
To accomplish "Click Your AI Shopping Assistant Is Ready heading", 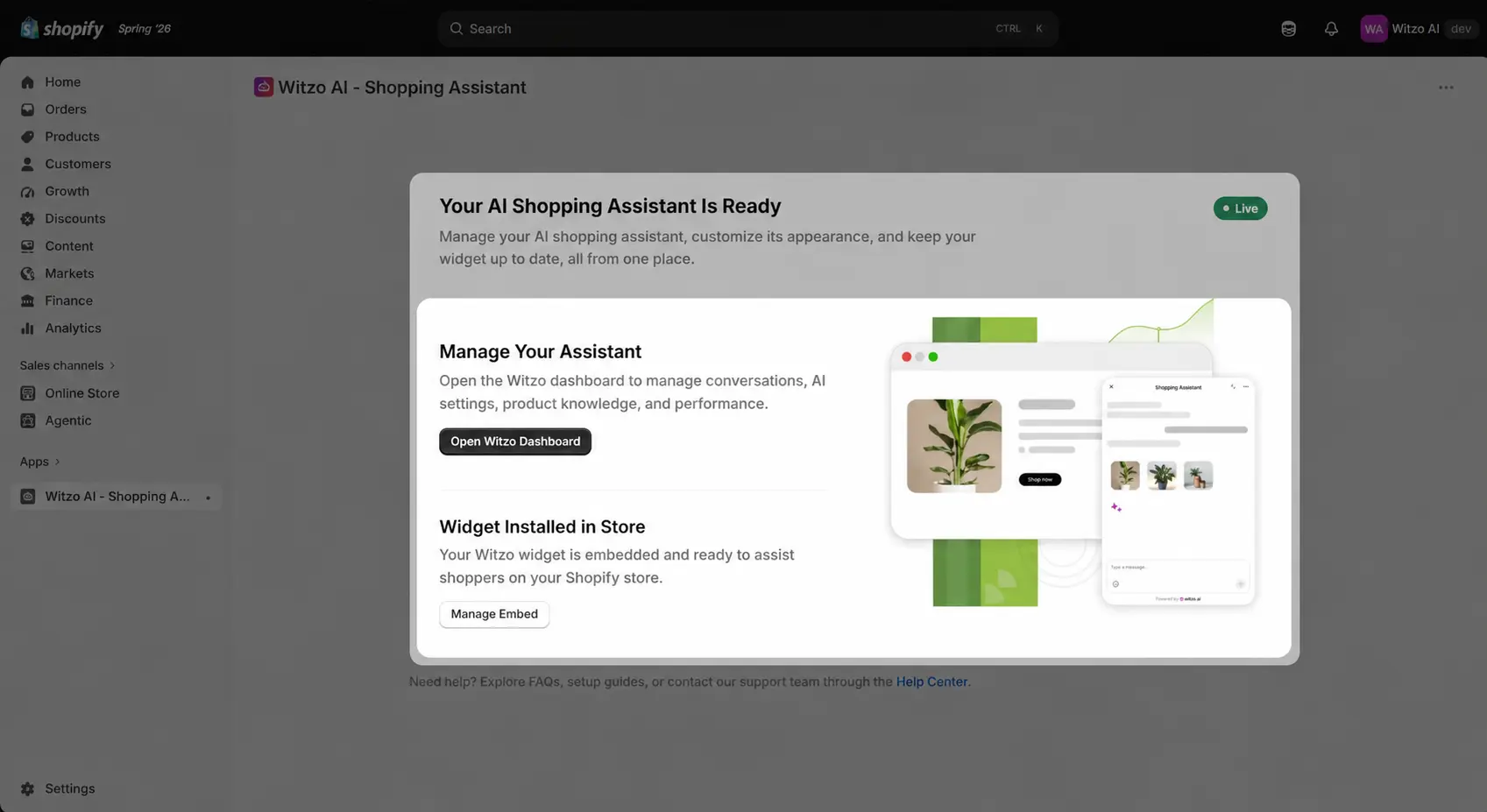I will [610, 206].
